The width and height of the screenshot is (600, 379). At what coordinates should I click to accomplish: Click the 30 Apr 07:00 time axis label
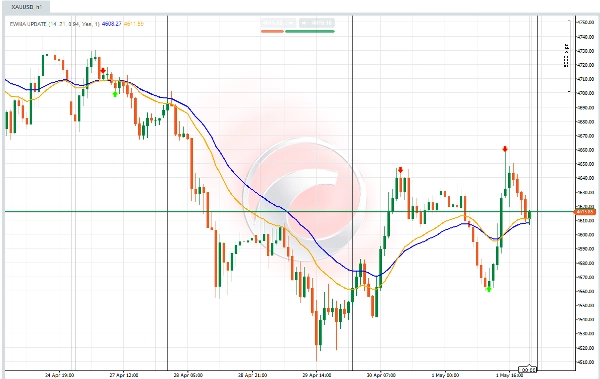(x=381, y=375)
